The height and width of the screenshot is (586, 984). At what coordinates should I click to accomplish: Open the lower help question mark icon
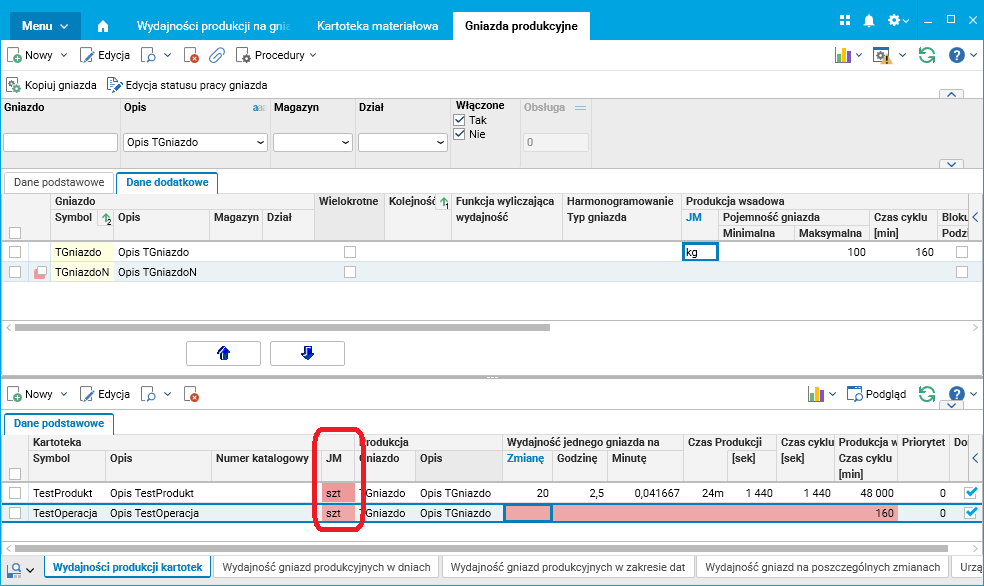pyautogui.click(x=956, y=394)
